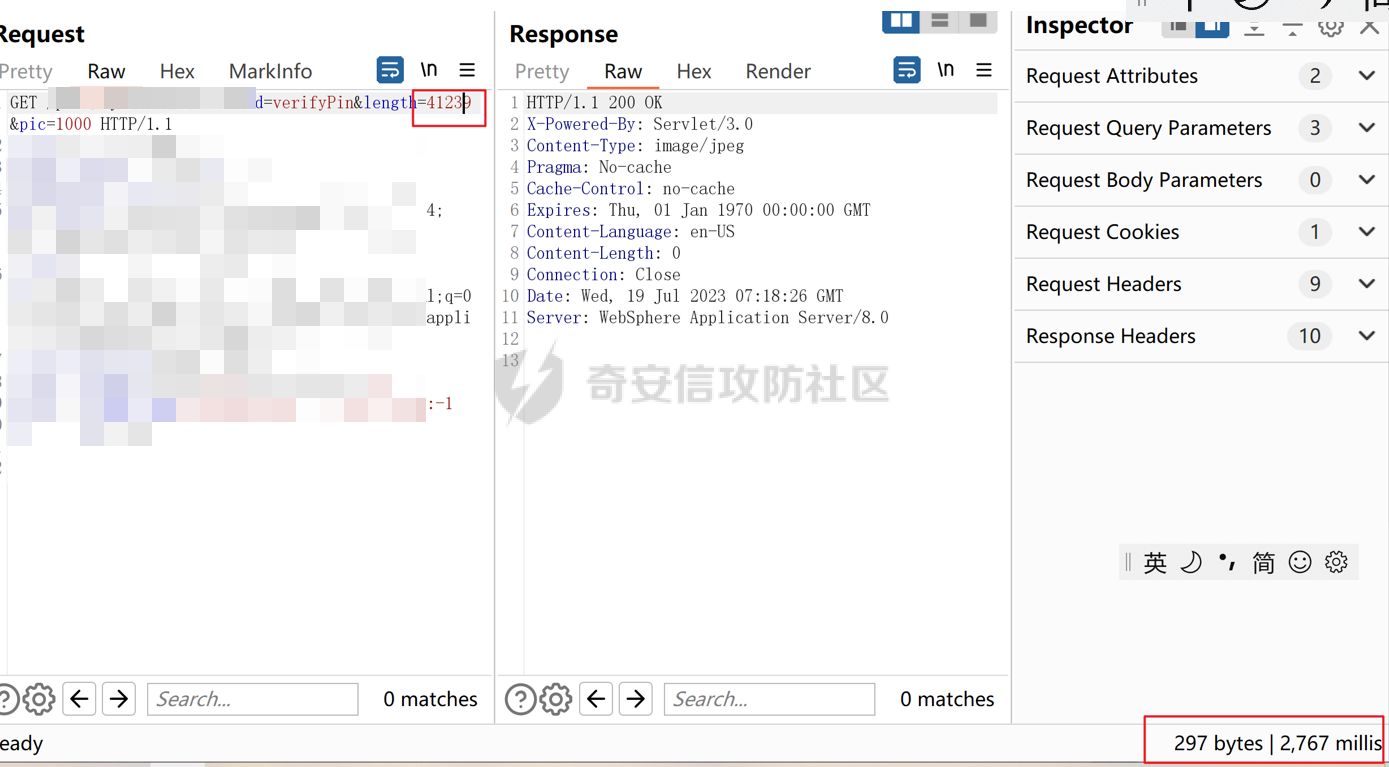Go to previous match in Response search
This screenshot has height=767, width=1389.
[x=596, y=699]
